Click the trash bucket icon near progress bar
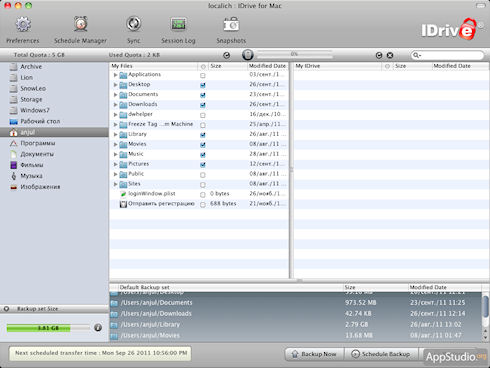Viewport: 490px width, 368px height. pyautogui.click(x=247, y=55)
